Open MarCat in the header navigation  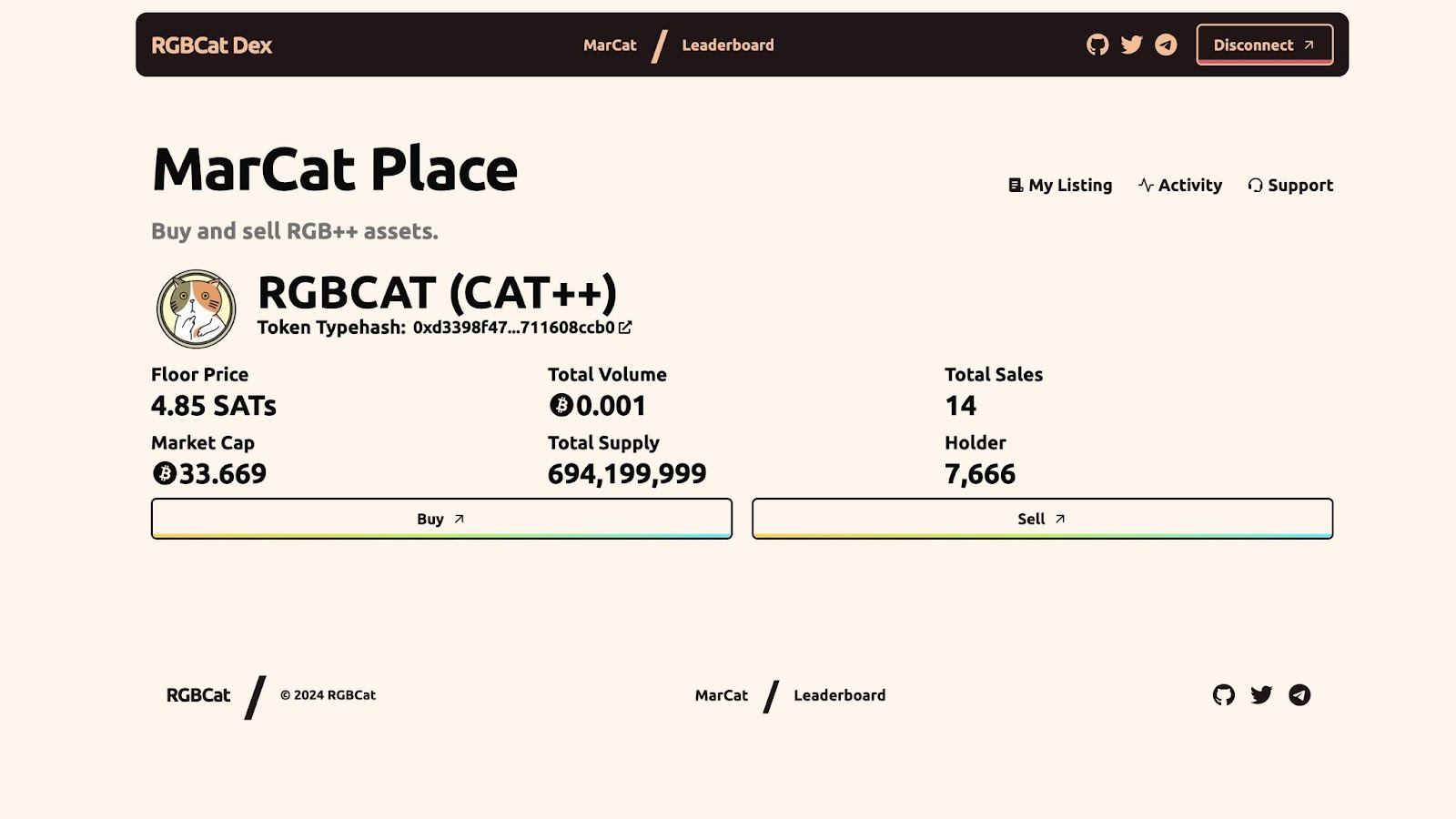[610, 45]
